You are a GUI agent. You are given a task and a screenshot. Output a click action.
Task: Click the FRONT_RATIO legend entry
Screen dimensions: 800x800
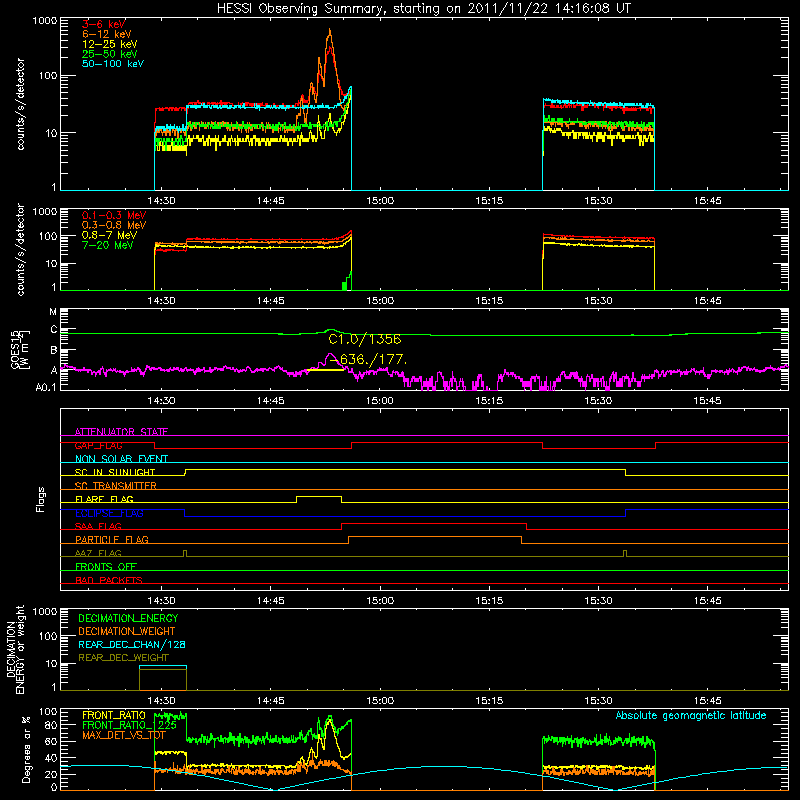tap(114, 715)
